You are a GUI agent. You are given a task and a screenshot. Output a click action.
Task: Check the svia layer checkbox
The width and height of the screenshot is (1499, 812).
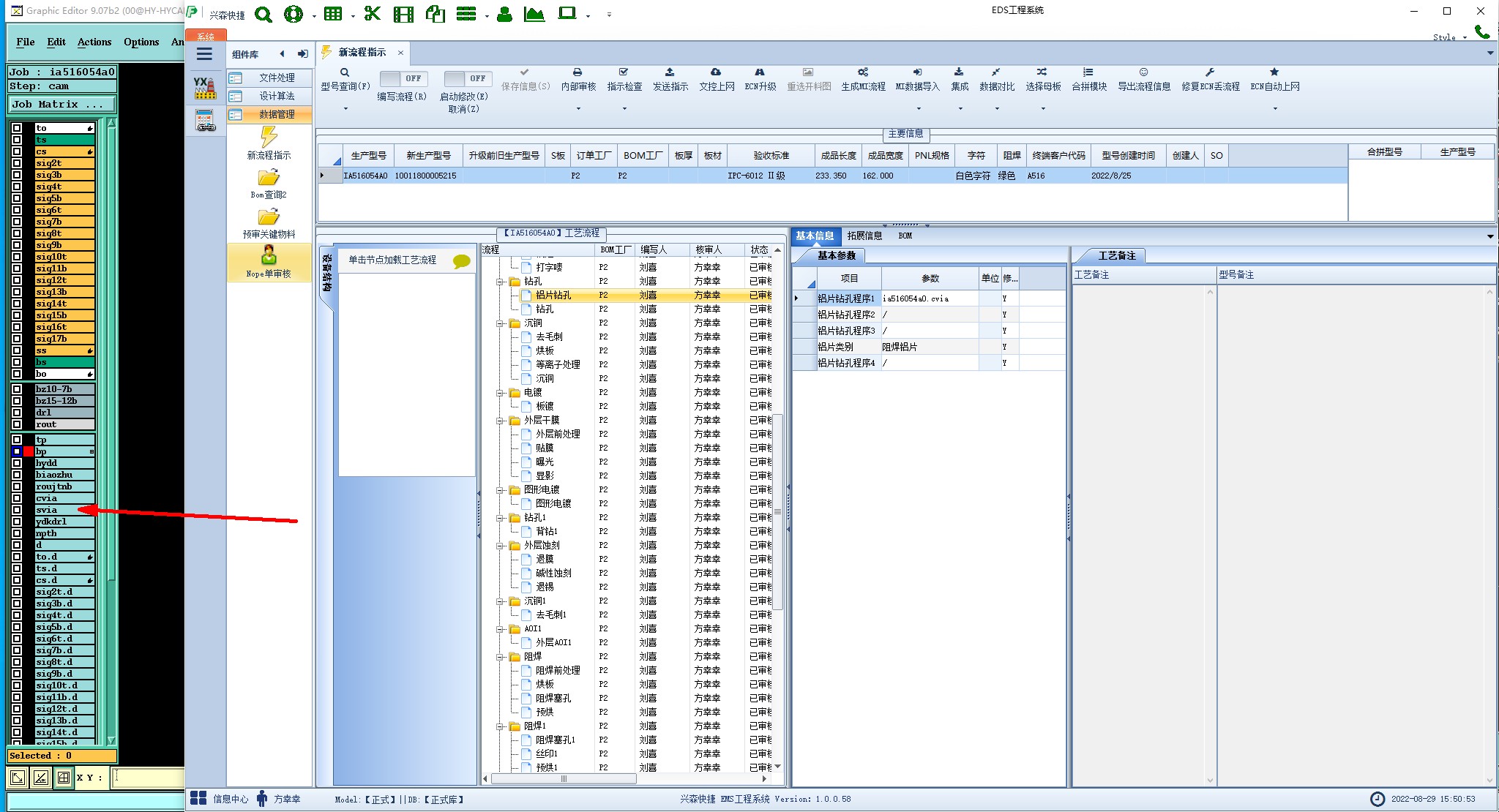17,510
